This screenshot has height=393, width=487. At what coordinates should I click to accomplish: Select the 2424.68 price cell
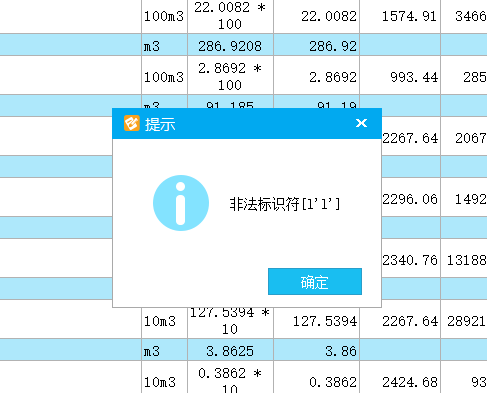pos(400,377)
